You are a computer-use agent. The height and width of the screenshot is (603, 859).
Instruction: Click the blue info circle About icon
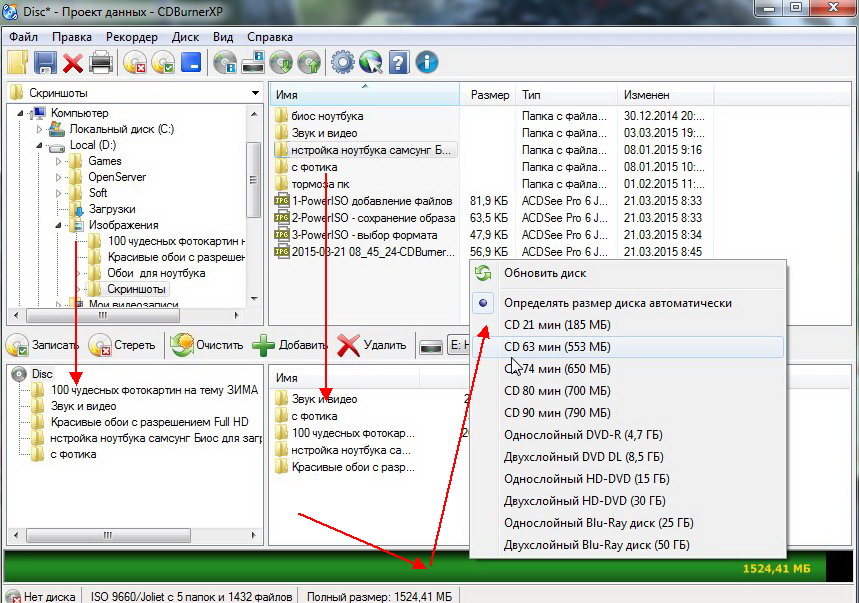(x=427, y=62)
